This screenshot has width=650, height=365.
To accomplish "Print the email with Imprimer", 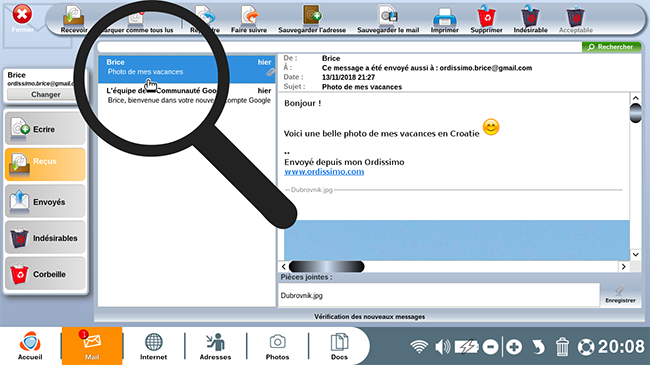I will 444,19.
